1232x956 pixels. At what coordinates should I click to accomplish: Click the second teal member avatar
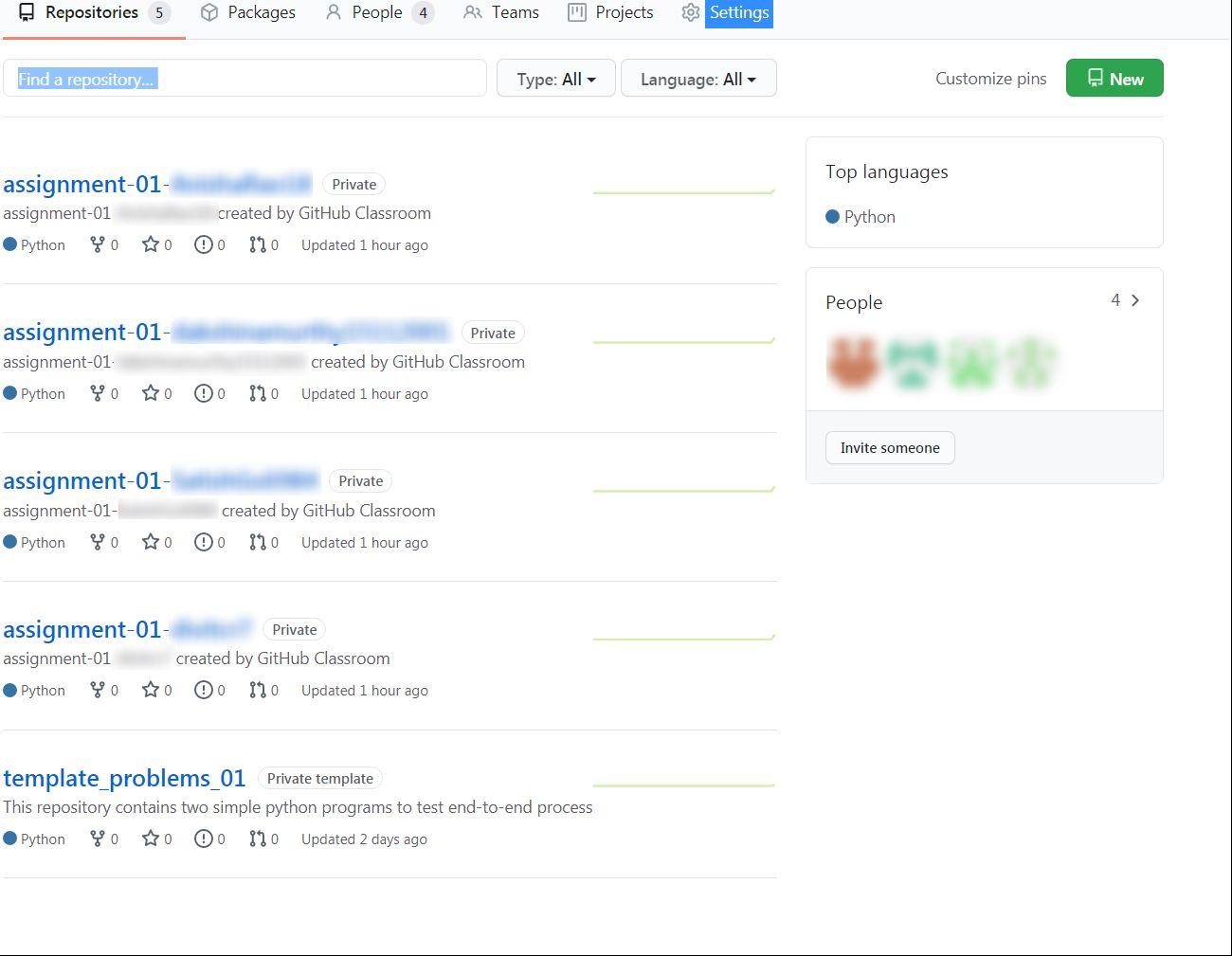[913, 362]
